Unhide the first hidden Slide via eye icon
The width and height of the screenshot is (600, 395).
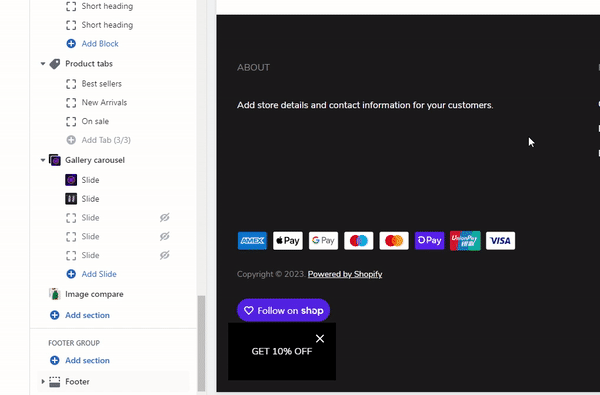[x=165, y=218]
